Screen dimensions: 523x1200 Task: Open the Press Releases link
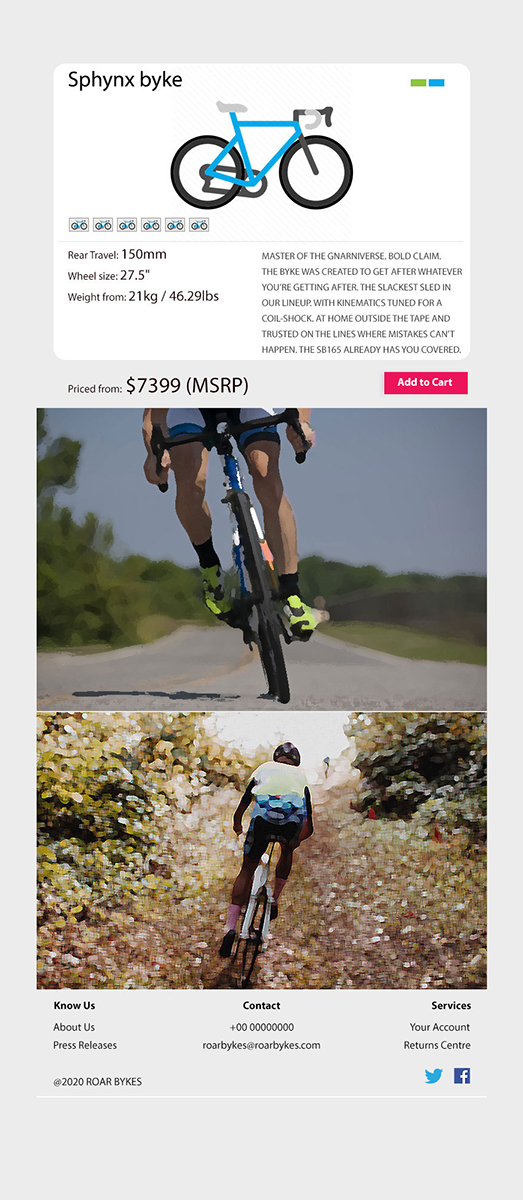[85, 1045]
